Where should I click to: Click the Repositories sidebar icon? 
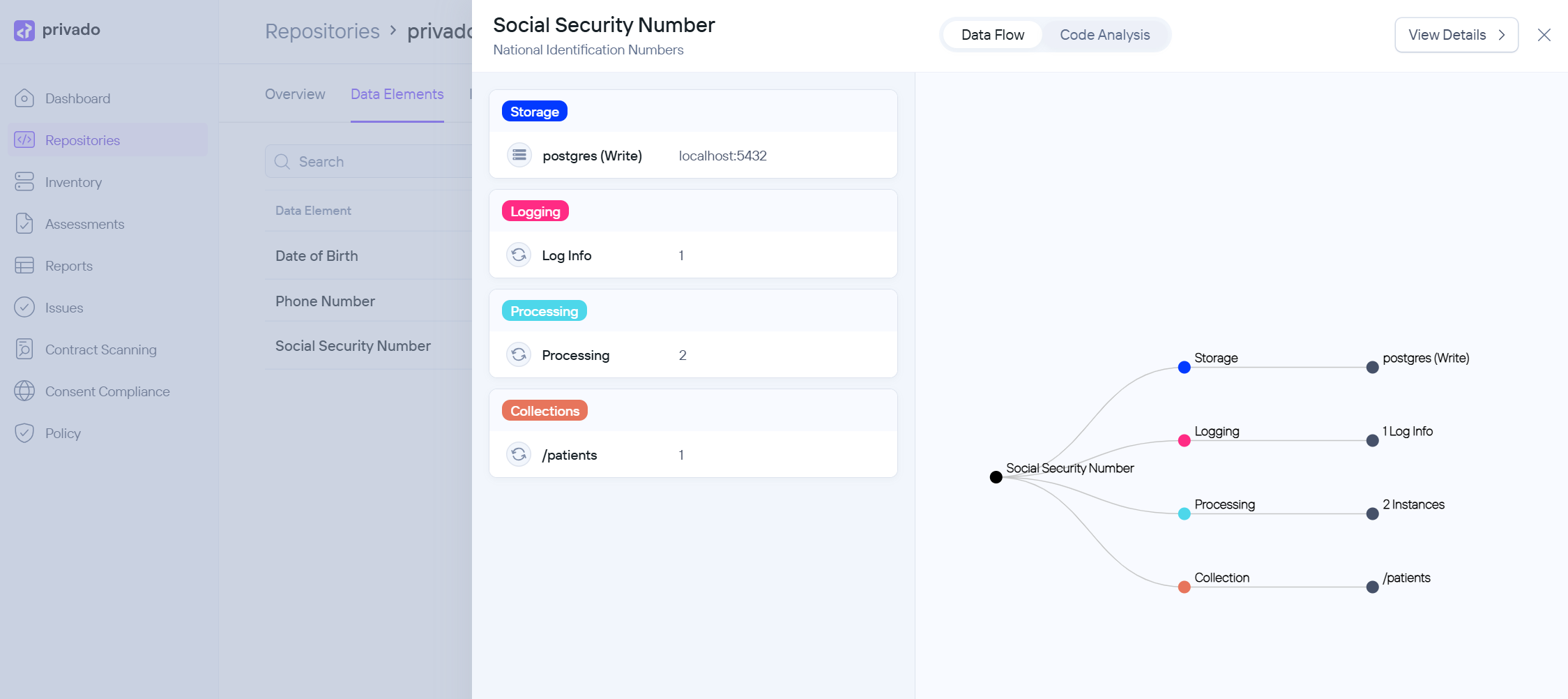tap(24, 140)
